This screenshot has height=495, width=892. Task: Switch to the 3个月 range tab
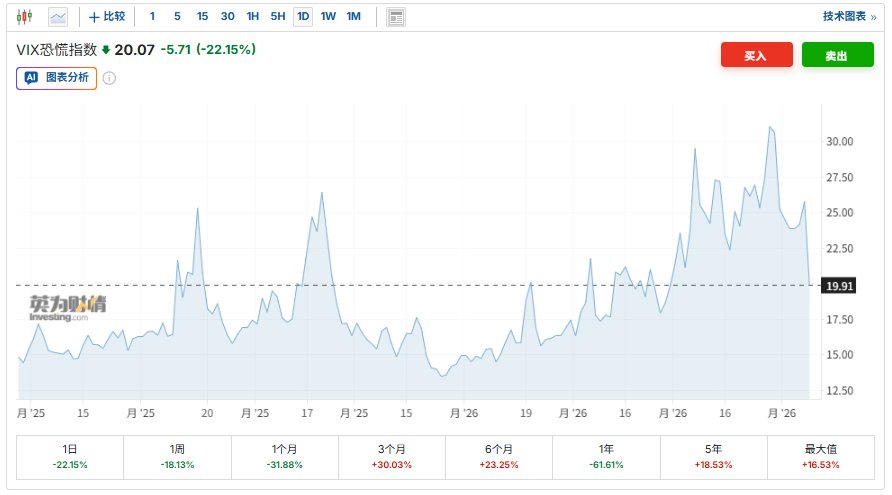[392, 457]
